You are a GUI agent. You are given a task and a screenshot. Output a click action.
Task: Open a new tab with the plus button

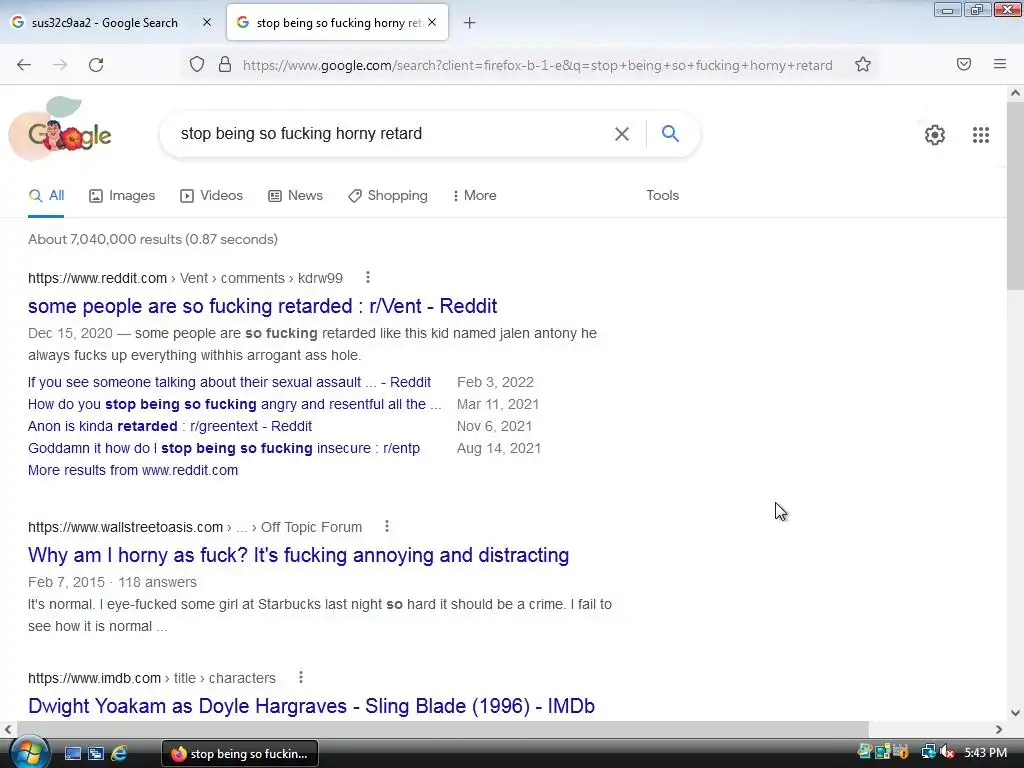click(x=470, y=23)
